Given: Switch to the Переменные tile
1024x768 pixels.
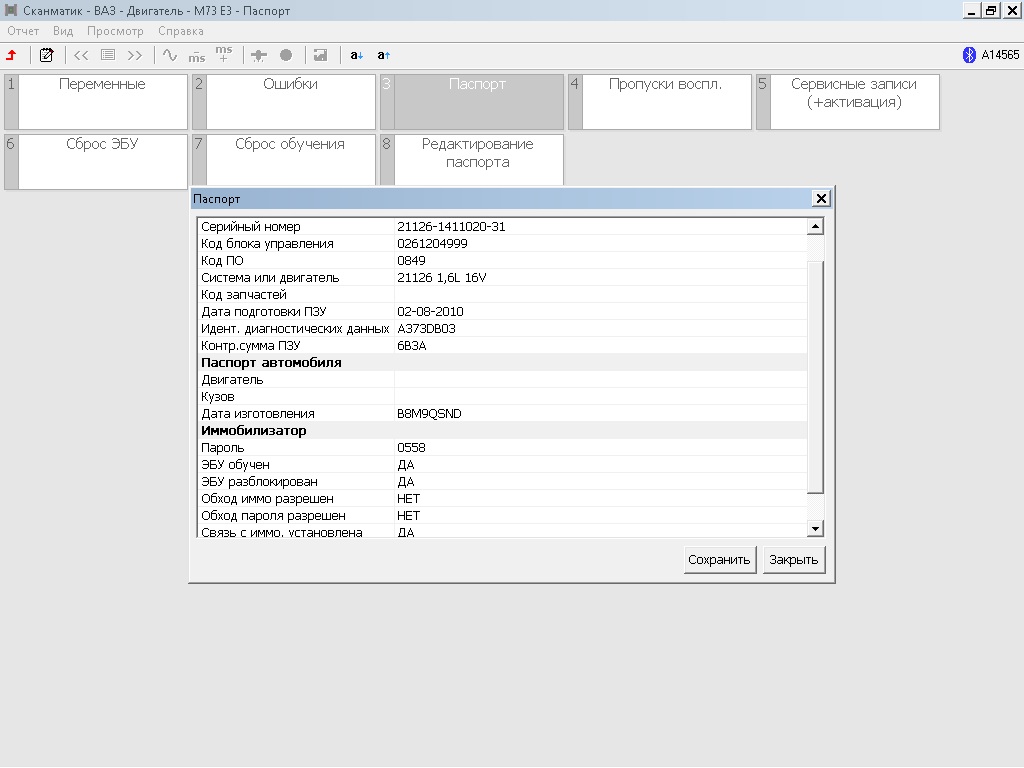Looking at the screenshot, I should [96, 102].
